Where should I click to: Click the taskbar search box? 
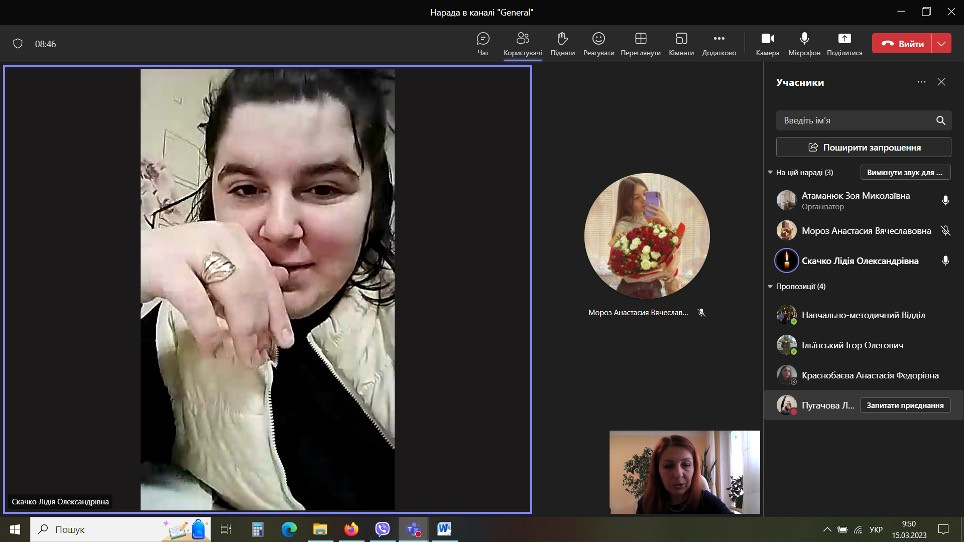pyautogui.click(x=120, y=529)
